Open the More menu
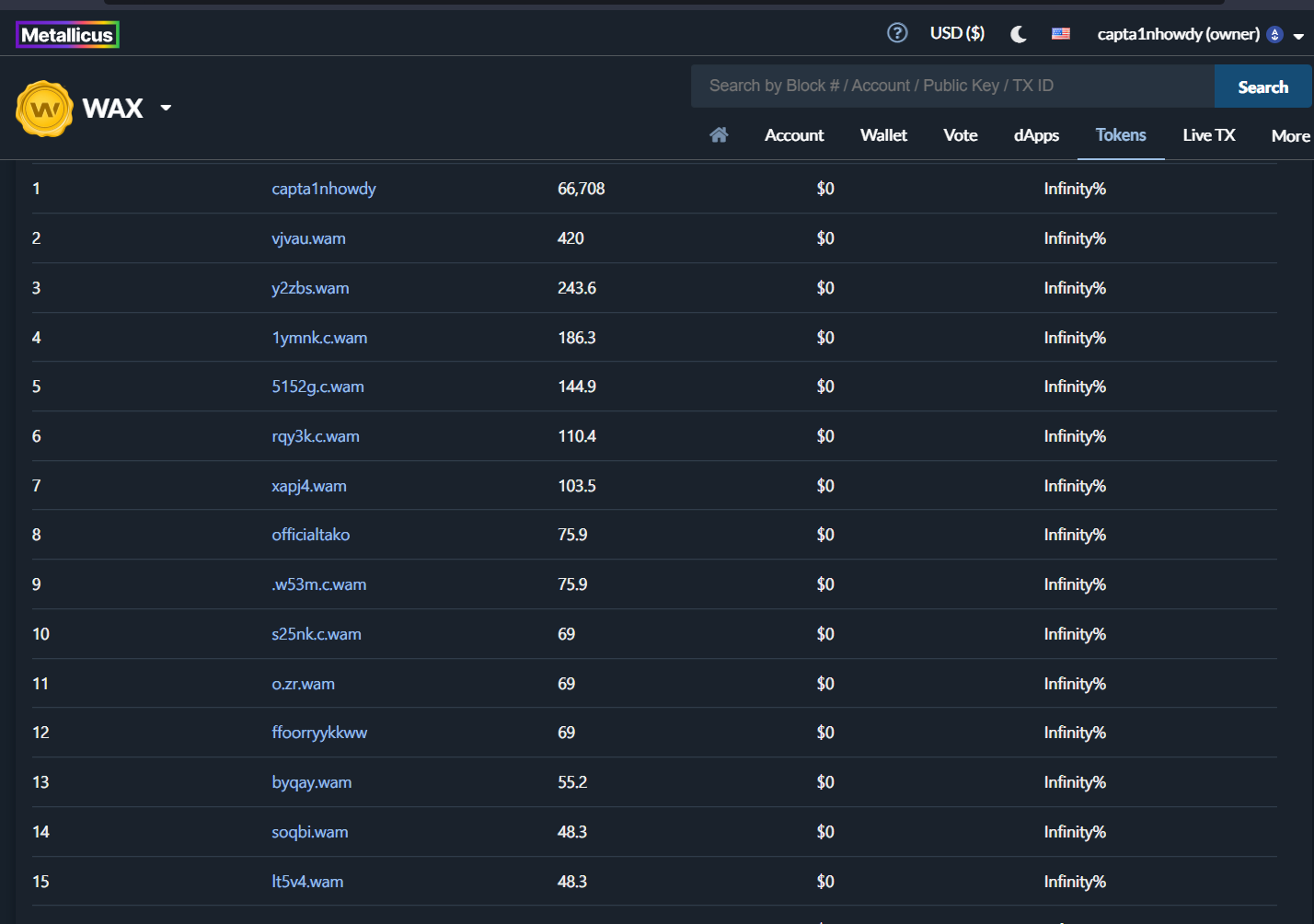This screenshot has width=1314, height=924. pos(1290,136)
